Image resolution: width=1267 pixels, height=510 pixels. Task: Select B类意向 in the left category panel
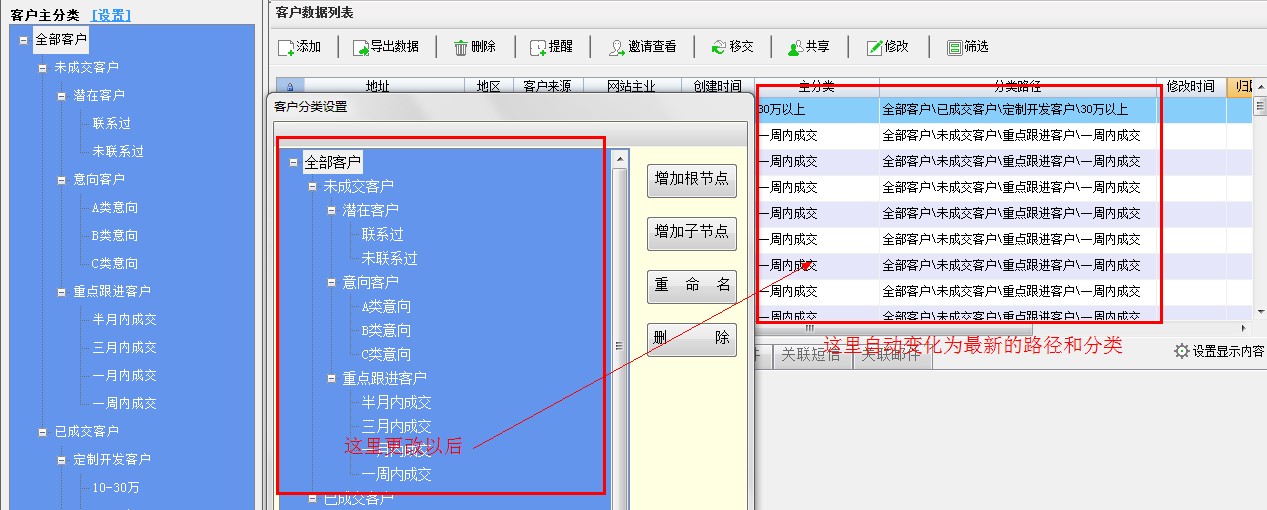click(x=115, y=236)
